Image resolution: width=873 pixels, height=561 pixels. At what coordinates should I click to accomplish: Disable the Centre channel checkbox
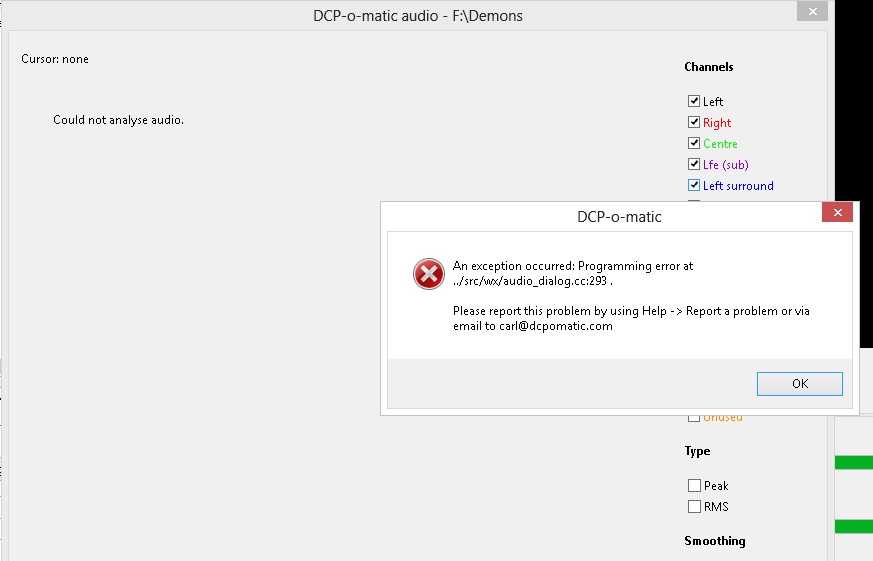pos(694,144)
